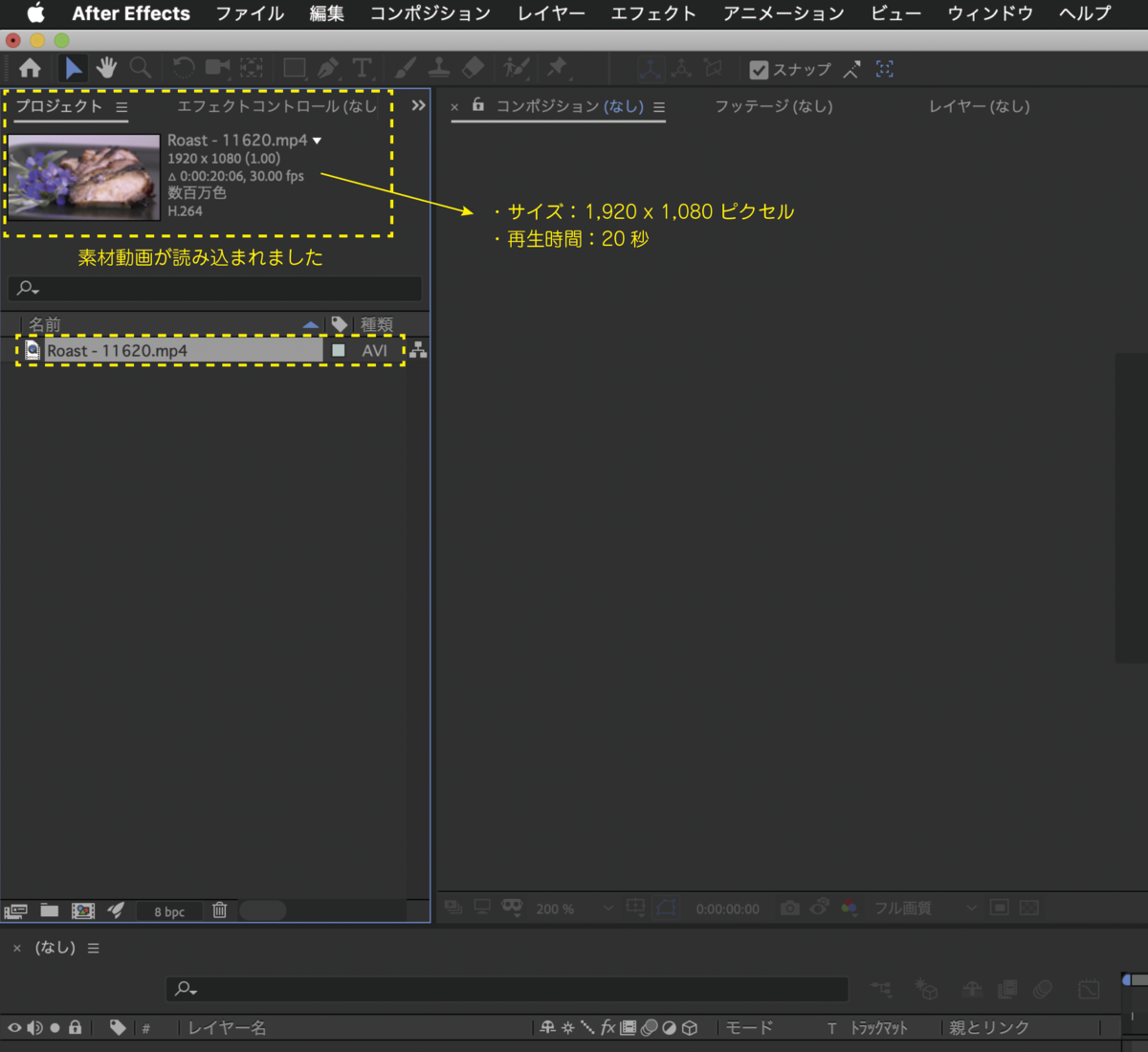Viewport: 1148px width, 1052px height.
Task: Click the Interpret Footage icon
Action: pyautogui.click(x=15, y=910)
